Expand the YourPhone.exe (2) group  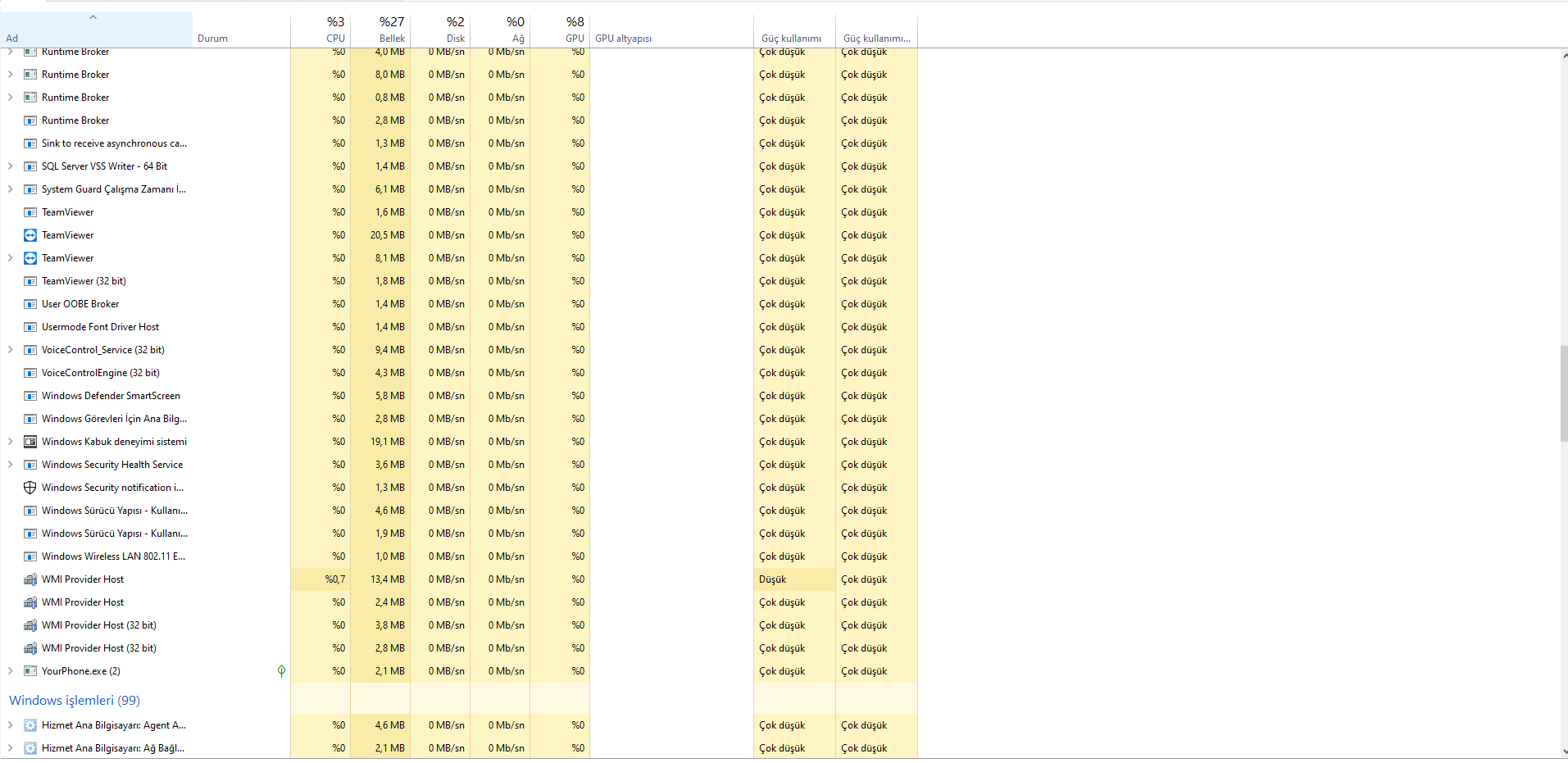pos(10,671)
